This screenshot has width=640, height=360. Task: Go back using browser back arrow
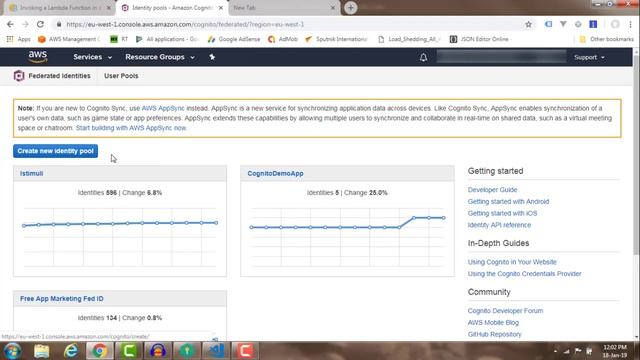(x=10, y=24)
